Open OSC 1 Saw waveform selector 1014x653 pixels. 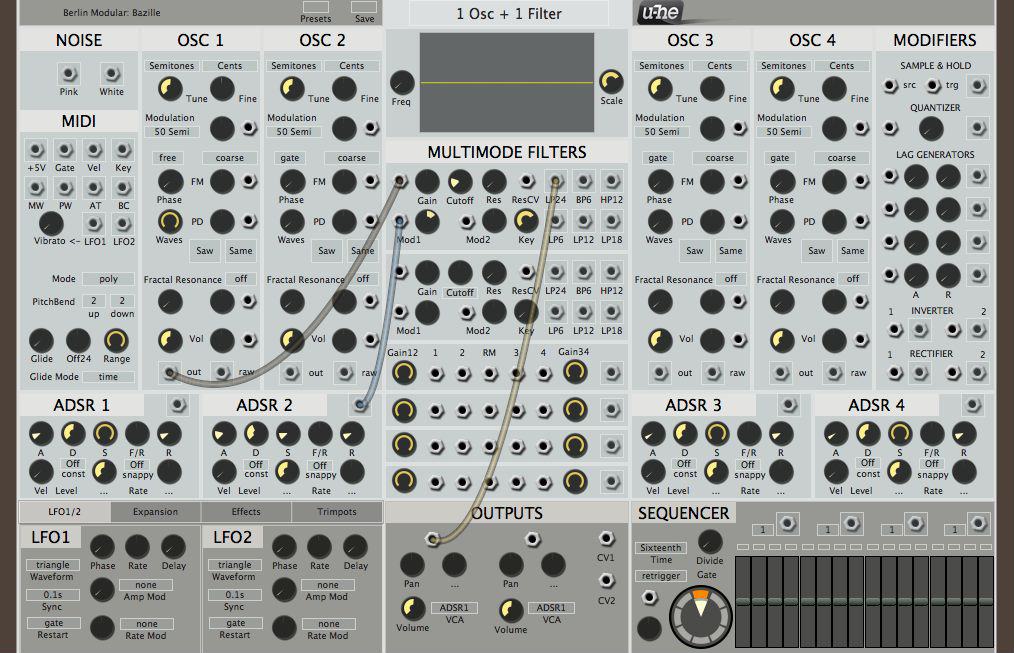pyautogui.click(x=205, y=250)
